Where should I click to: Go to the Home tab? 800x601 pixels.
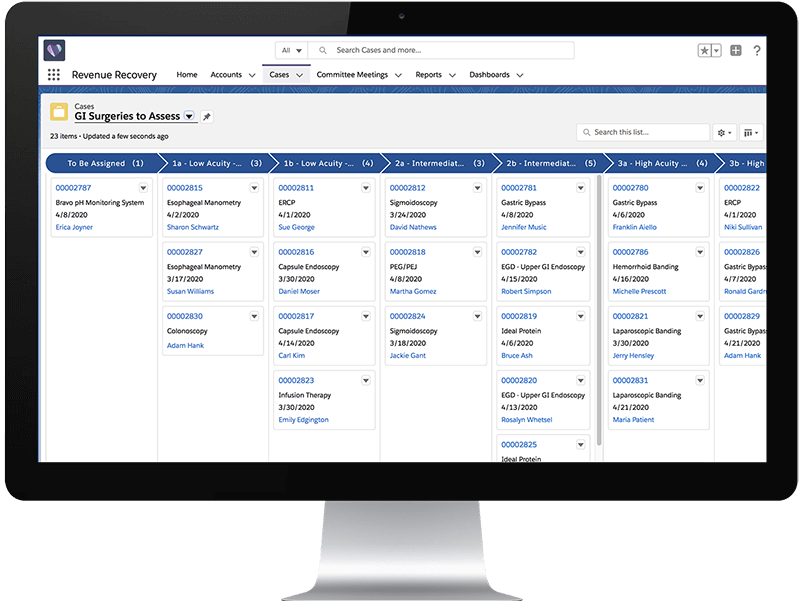(x=187, y=75)
